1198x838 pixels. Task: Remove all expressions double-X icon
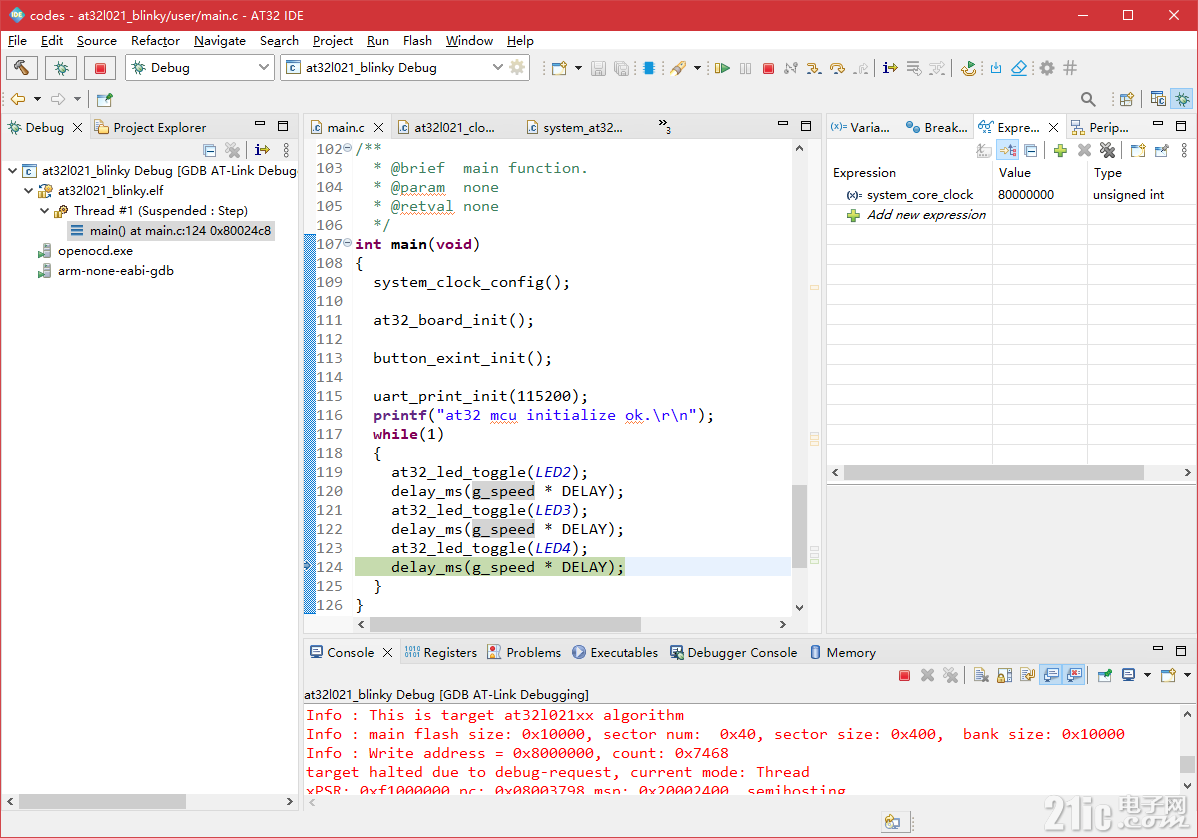pyautogui.click(x=1107, y=150)
